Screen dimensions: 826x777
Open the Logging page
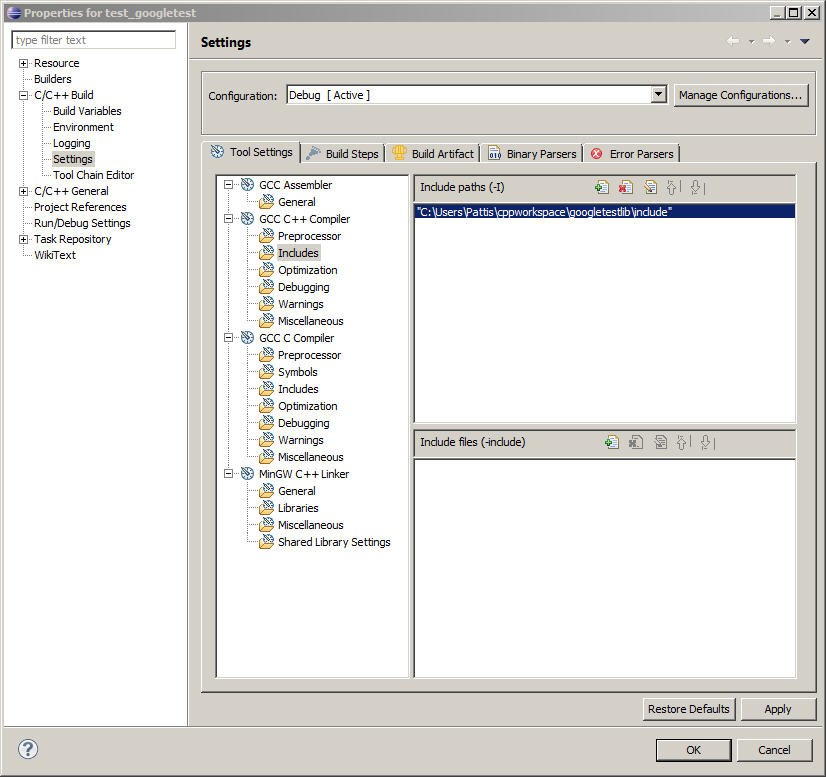coord(72,143)
